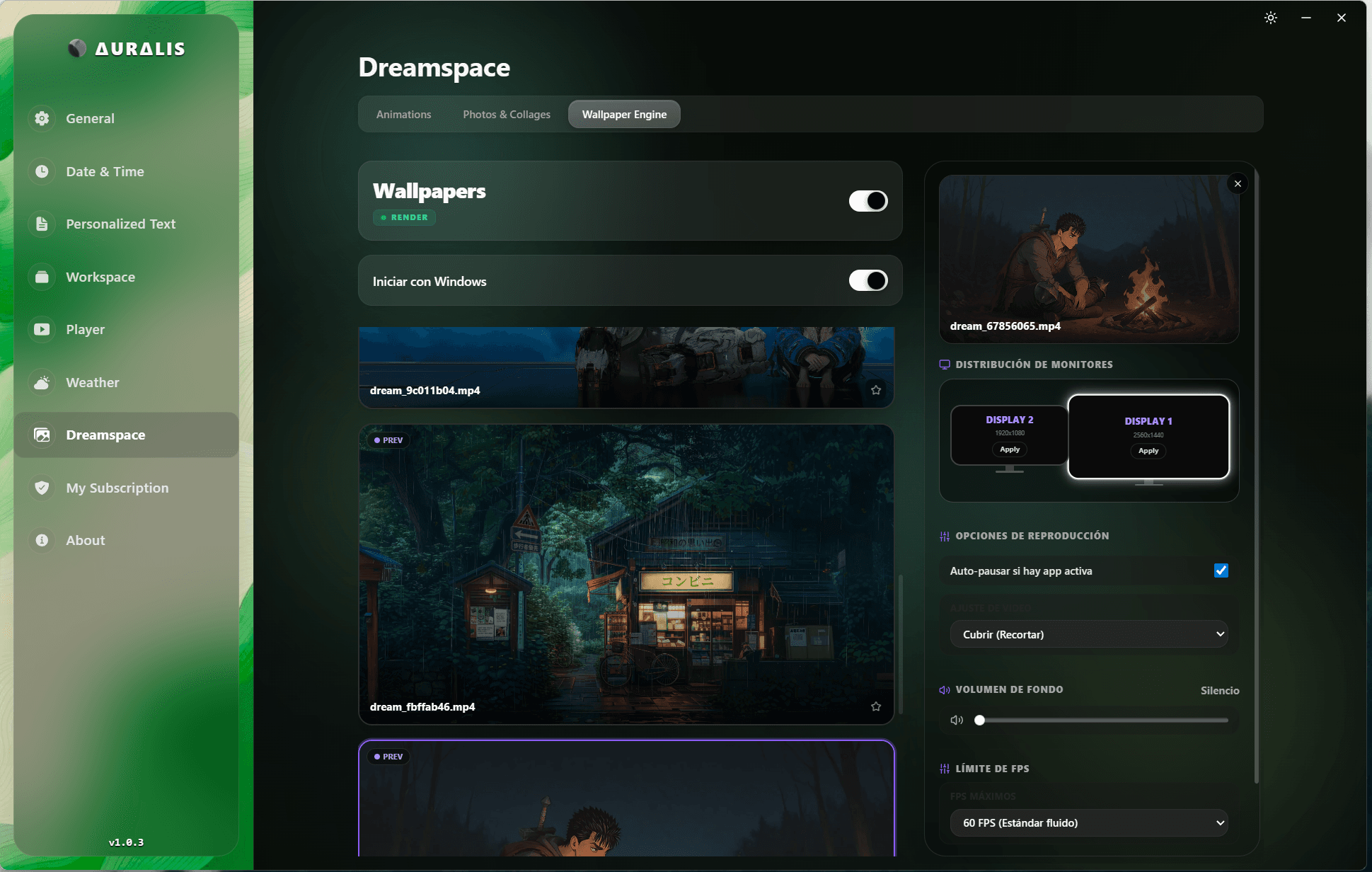
Task: Switch to Photos & Collages tab
Action: pyautogui.click(x=507, y=114)
